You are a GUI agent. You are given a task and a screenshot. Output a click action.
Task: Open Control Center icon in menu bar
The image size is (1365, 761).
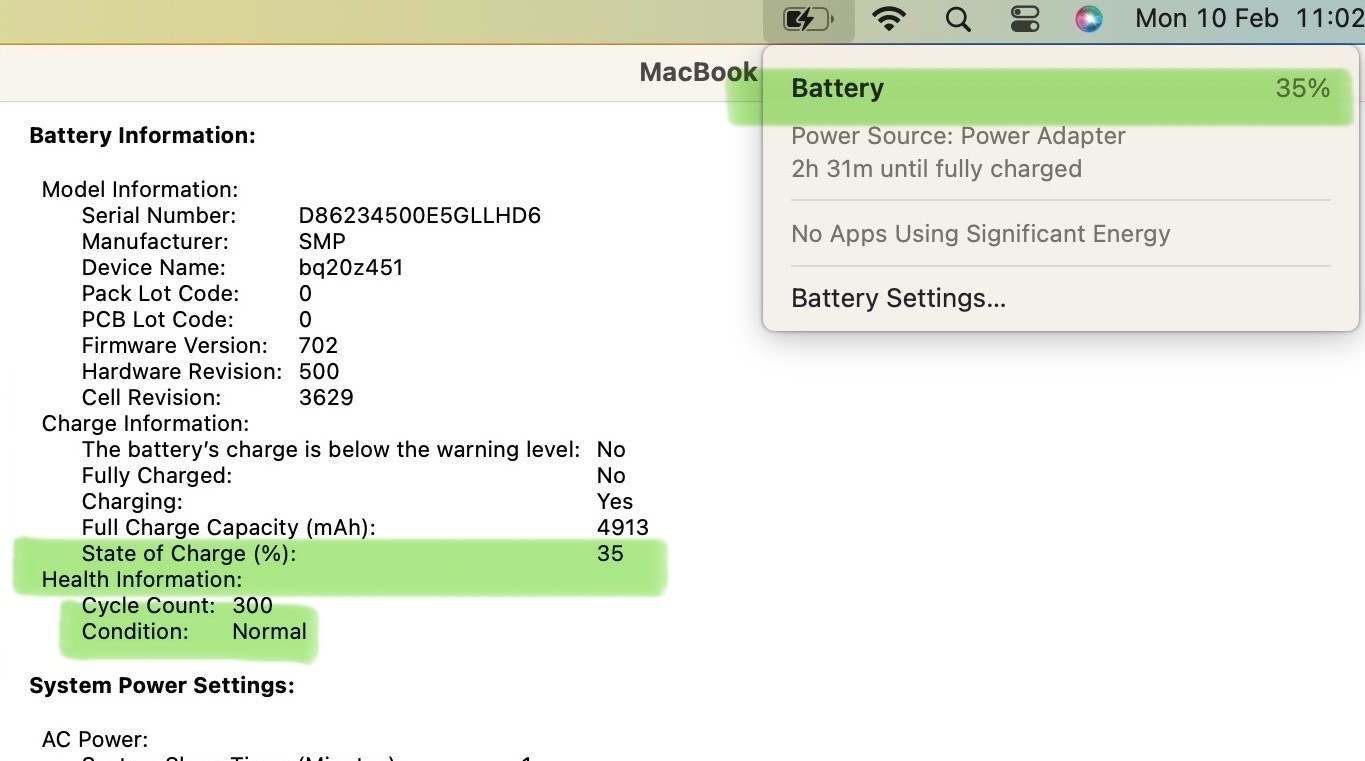(x=1025, y=19)
